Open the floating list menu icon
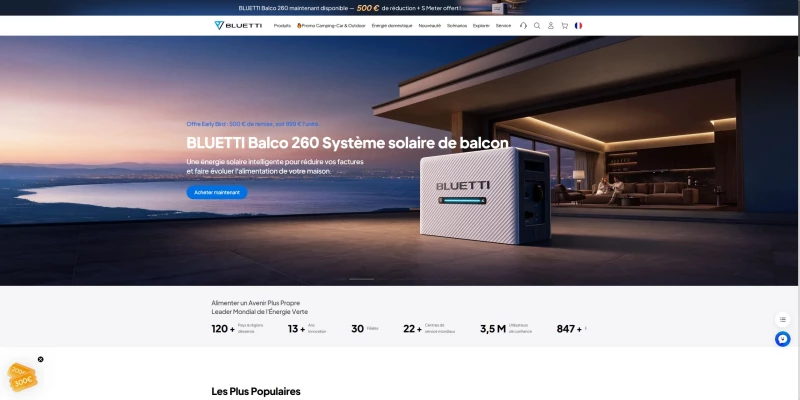Screen dimensions: 800x400 click(x=783, y=319)
